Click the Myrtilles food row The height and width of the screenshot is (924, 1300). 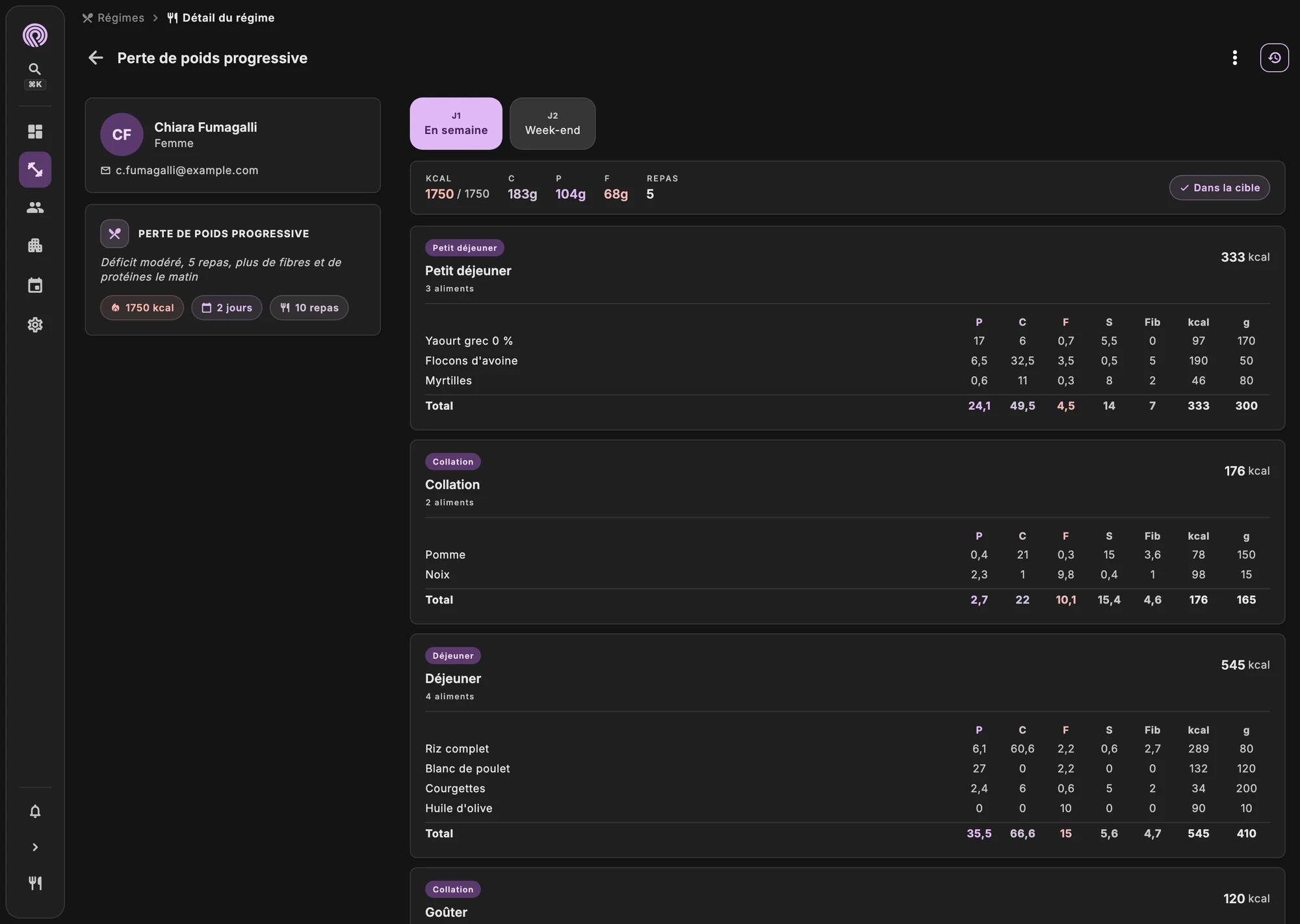pos(847,381)
